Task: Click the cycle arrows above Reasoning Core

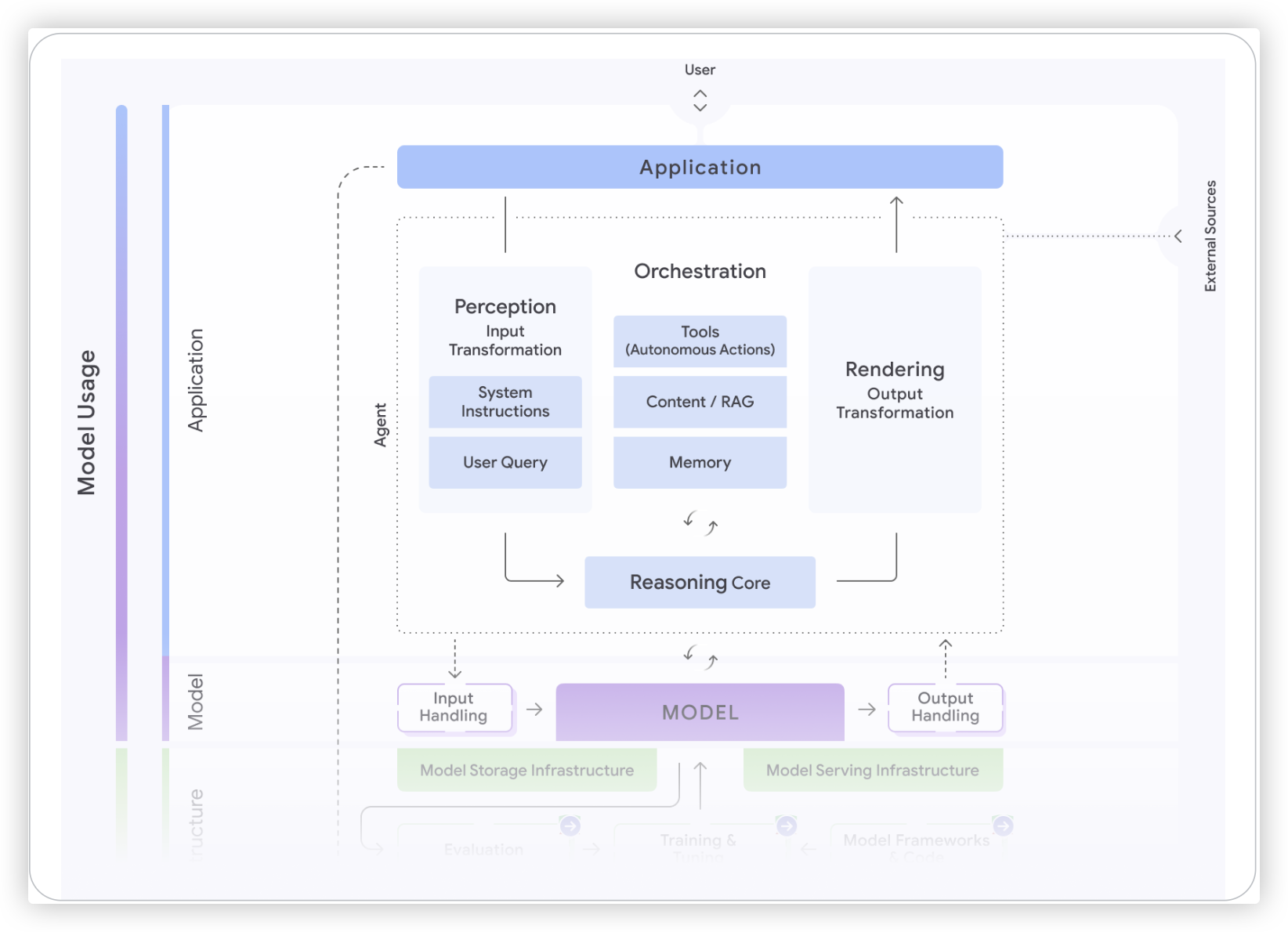Action: (700, 523)
